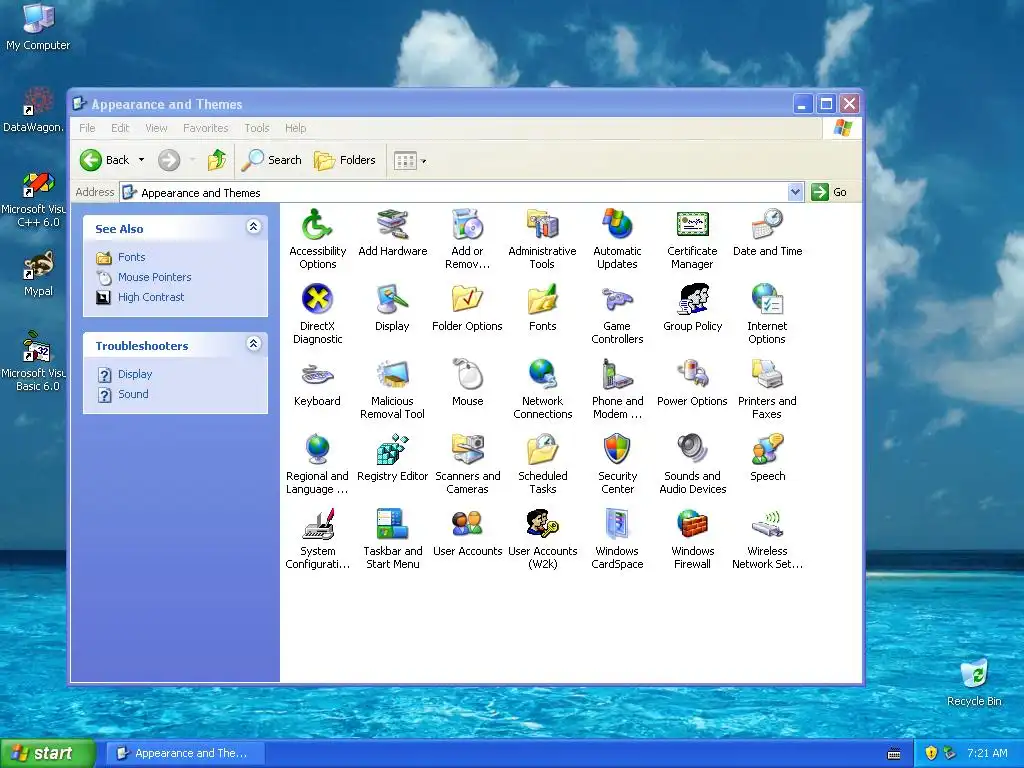Open Certificate Manager
This screenshot has height=768, width=1024.
tap(692, 239)
